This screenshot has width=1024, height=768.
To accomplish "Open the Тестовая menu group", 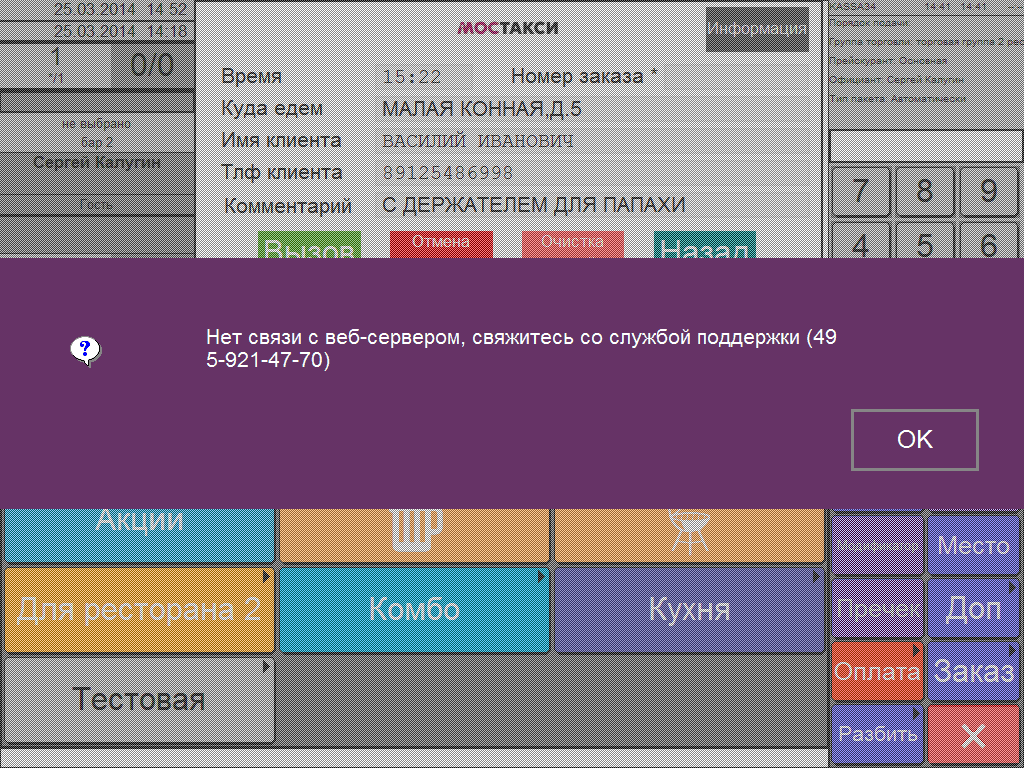I will [139, 700].
